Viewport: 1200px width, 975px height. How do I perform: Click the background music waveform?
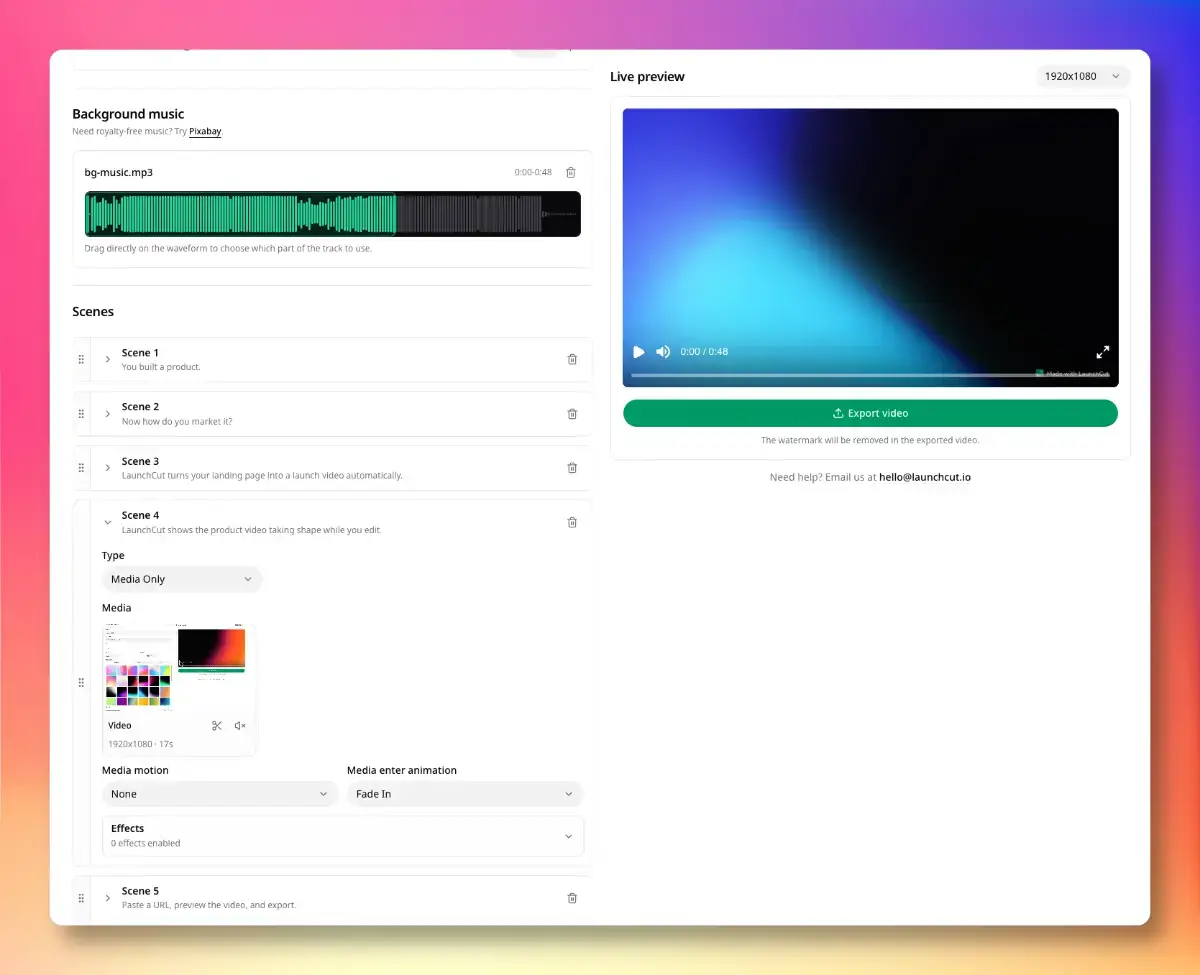point(333,214)
